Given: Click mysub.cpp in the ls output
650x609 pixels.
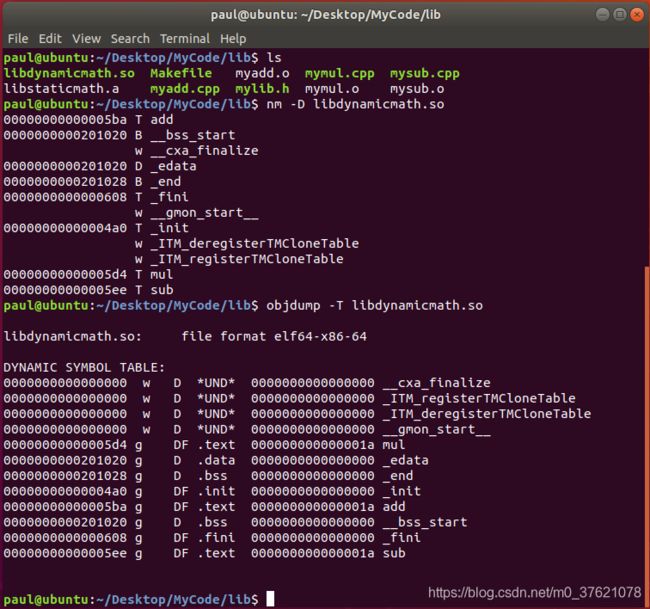Looking at the screenshot, I should coord(424,73).
